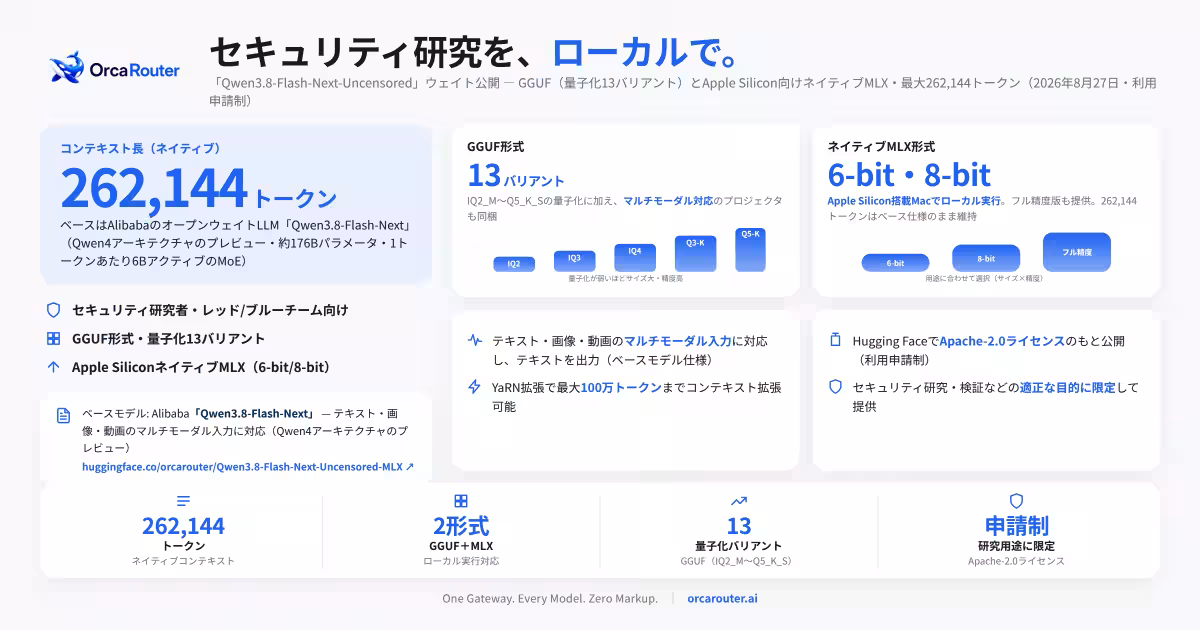Click the lightning icon beside YaRN拡張
The width and height of the screenshot is (1200, 630).
(475, 386)
